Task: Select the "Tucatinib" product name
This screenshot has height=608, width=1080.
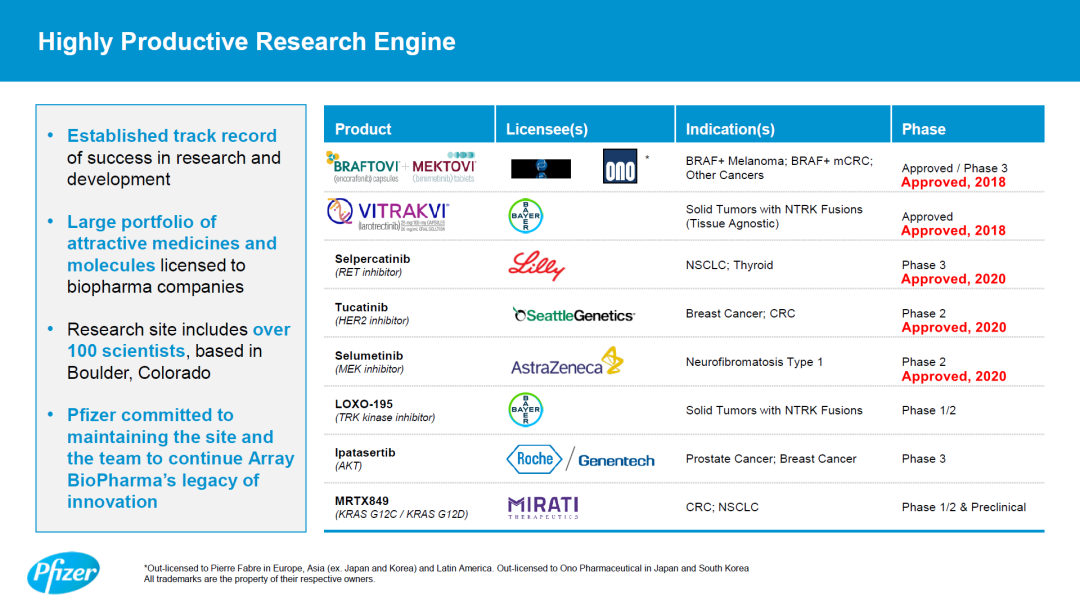Action: pos(361,307)
